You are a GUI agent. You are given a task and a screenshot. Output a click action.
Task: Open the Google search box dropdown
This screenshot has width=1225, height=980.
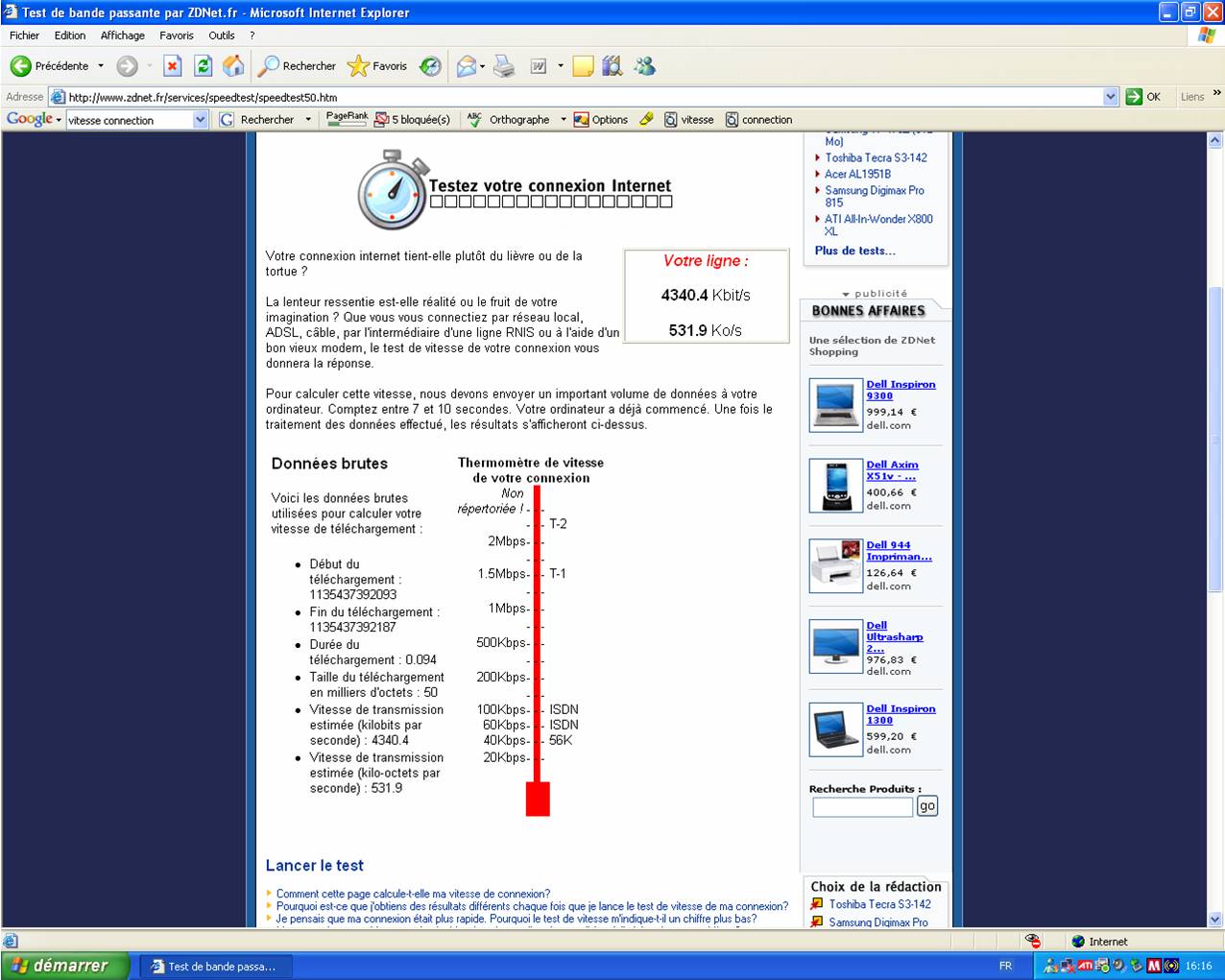[201, 120]
